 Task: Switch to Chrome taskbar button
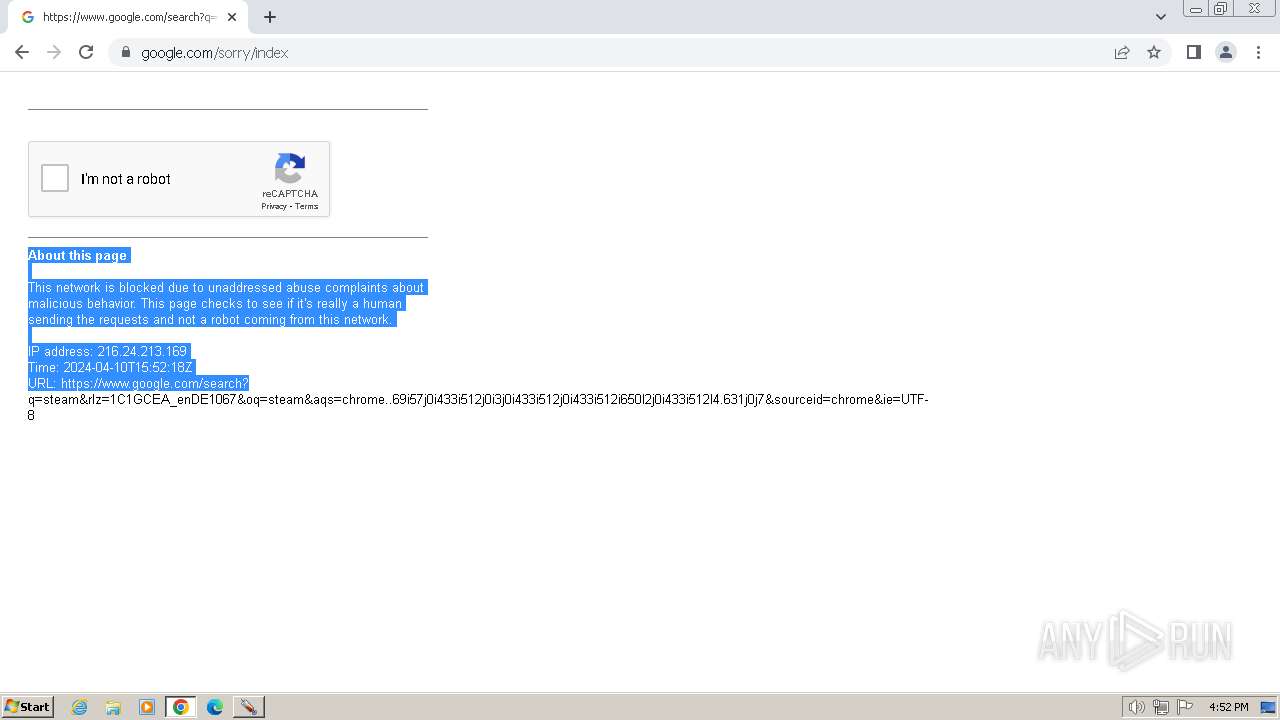pyautogui.click(x=181, y=707)
